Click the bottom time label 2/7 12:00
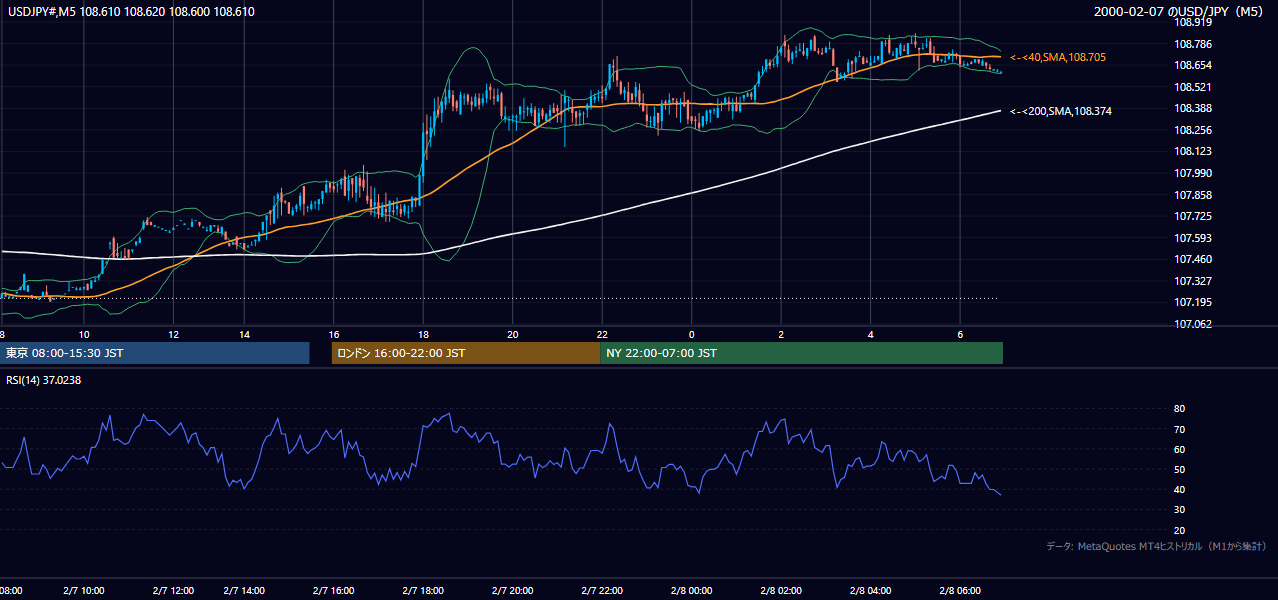1278x600 pixels. pyautogui.click(x=174, y=591)
